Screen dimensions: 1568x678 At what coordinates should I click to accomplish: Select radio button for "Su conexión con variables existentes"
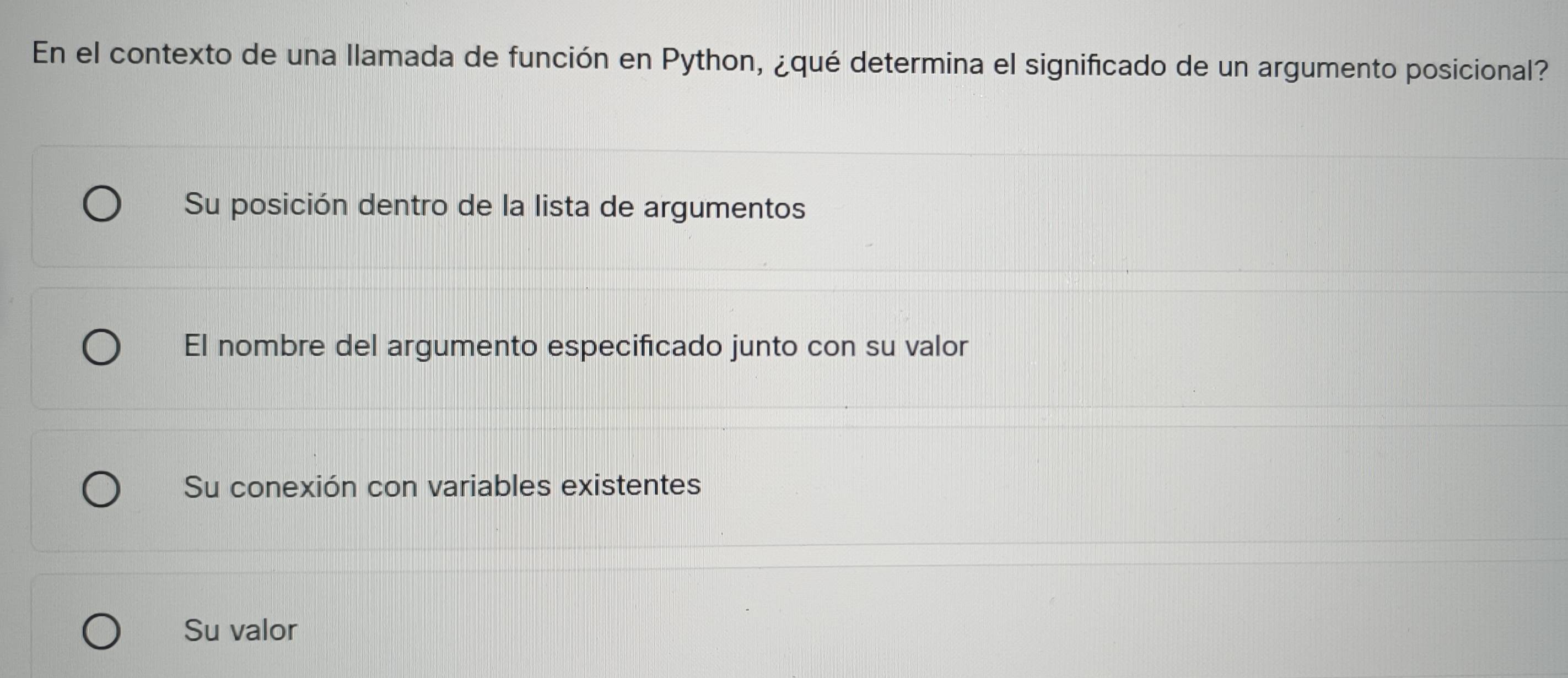[101, 489]
